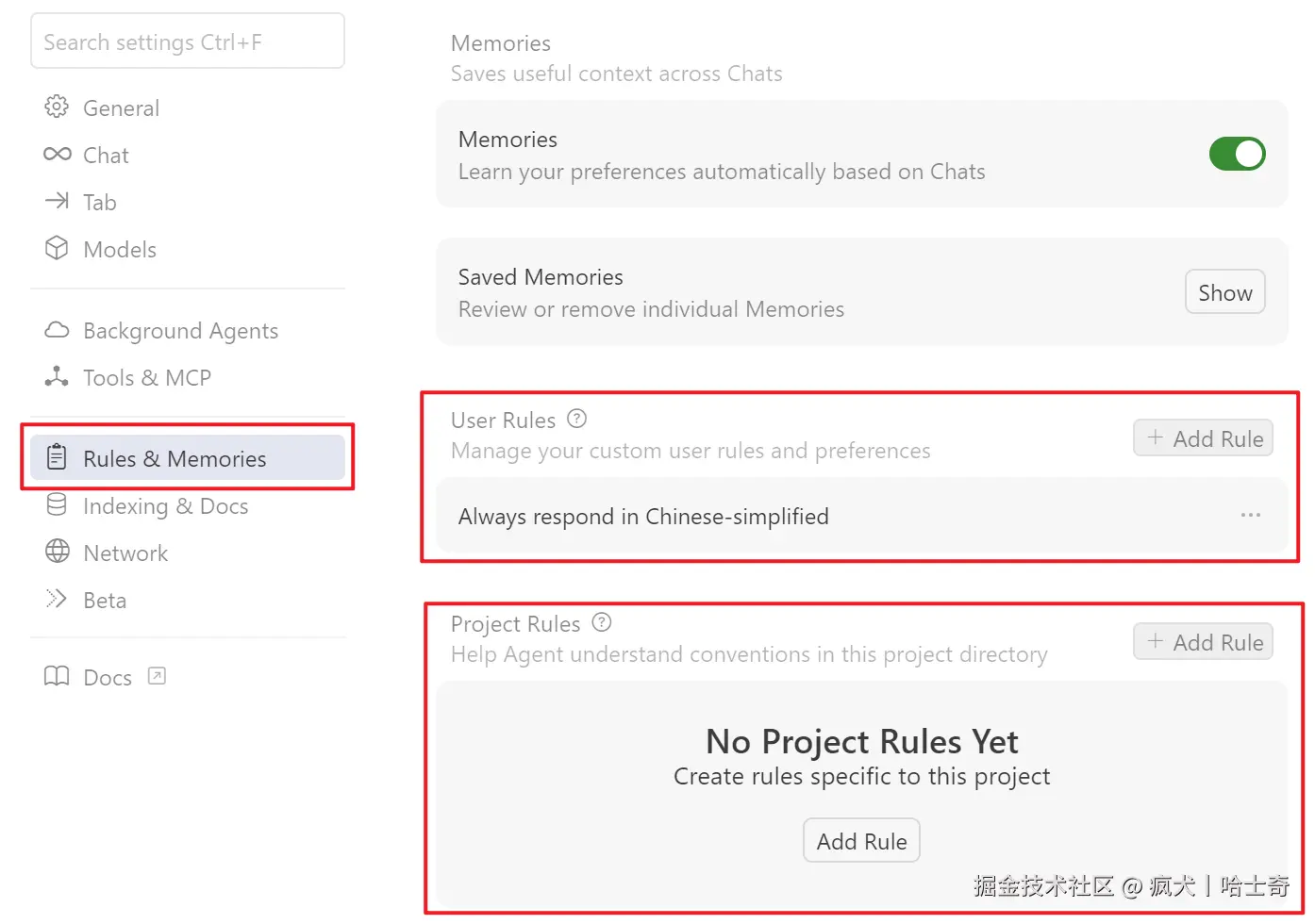The height and width of the screenshot is (924, 1315).
Task: Click the Indexing & Docs database icon
Action: click(x=57, y=505)
